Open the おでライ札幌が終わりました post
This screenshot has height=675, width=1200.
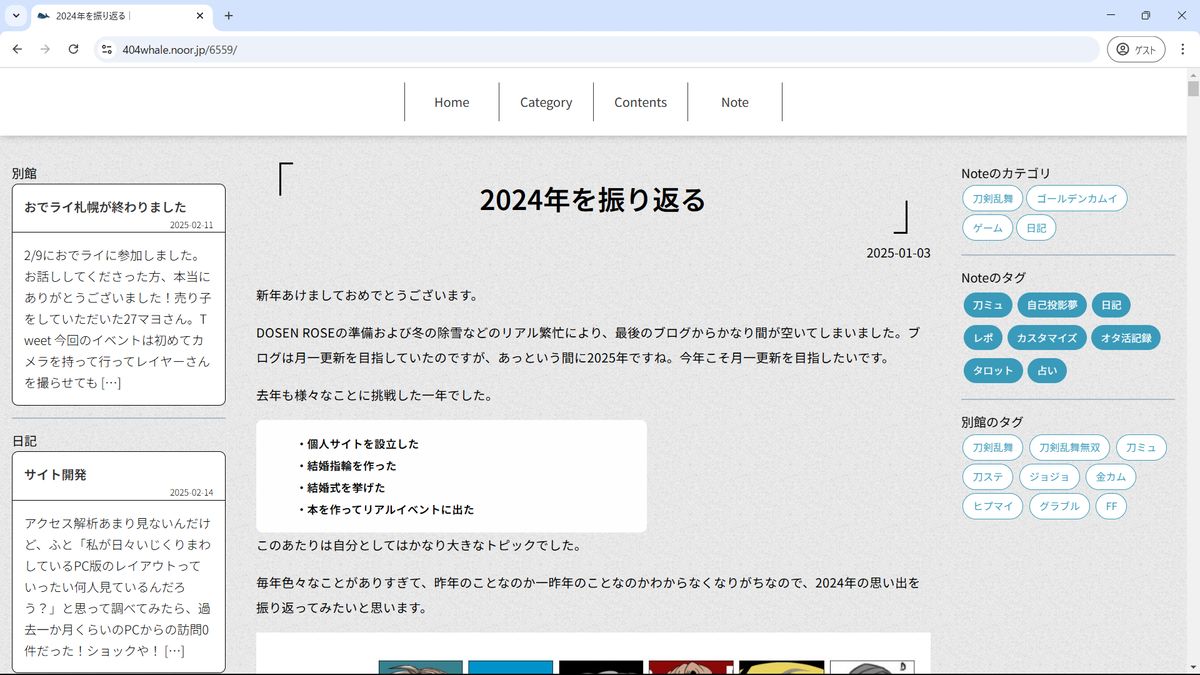(x=105, y=207)
